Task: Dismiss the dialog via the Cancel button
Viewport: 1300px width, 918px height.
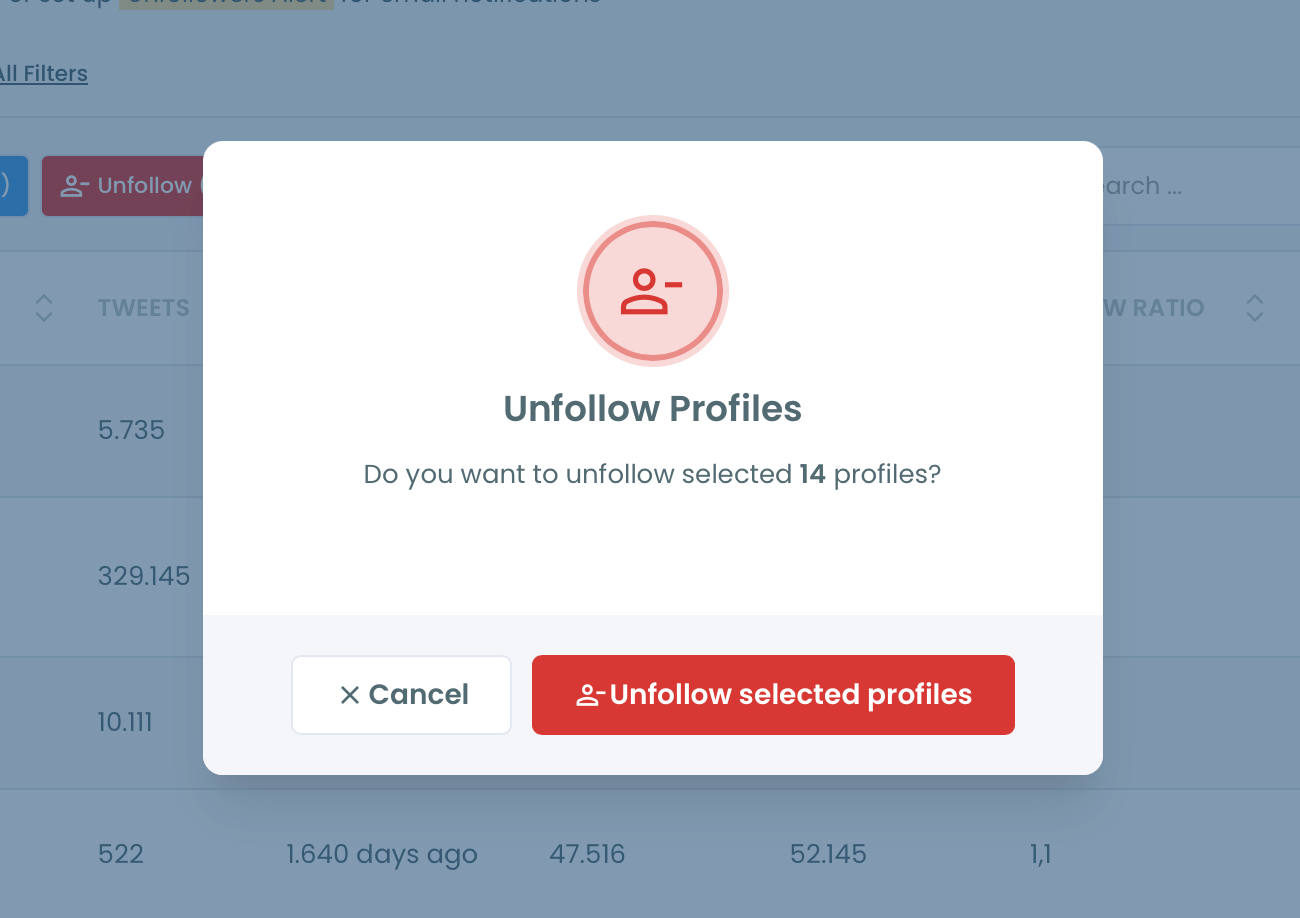Action: [400, 694]
